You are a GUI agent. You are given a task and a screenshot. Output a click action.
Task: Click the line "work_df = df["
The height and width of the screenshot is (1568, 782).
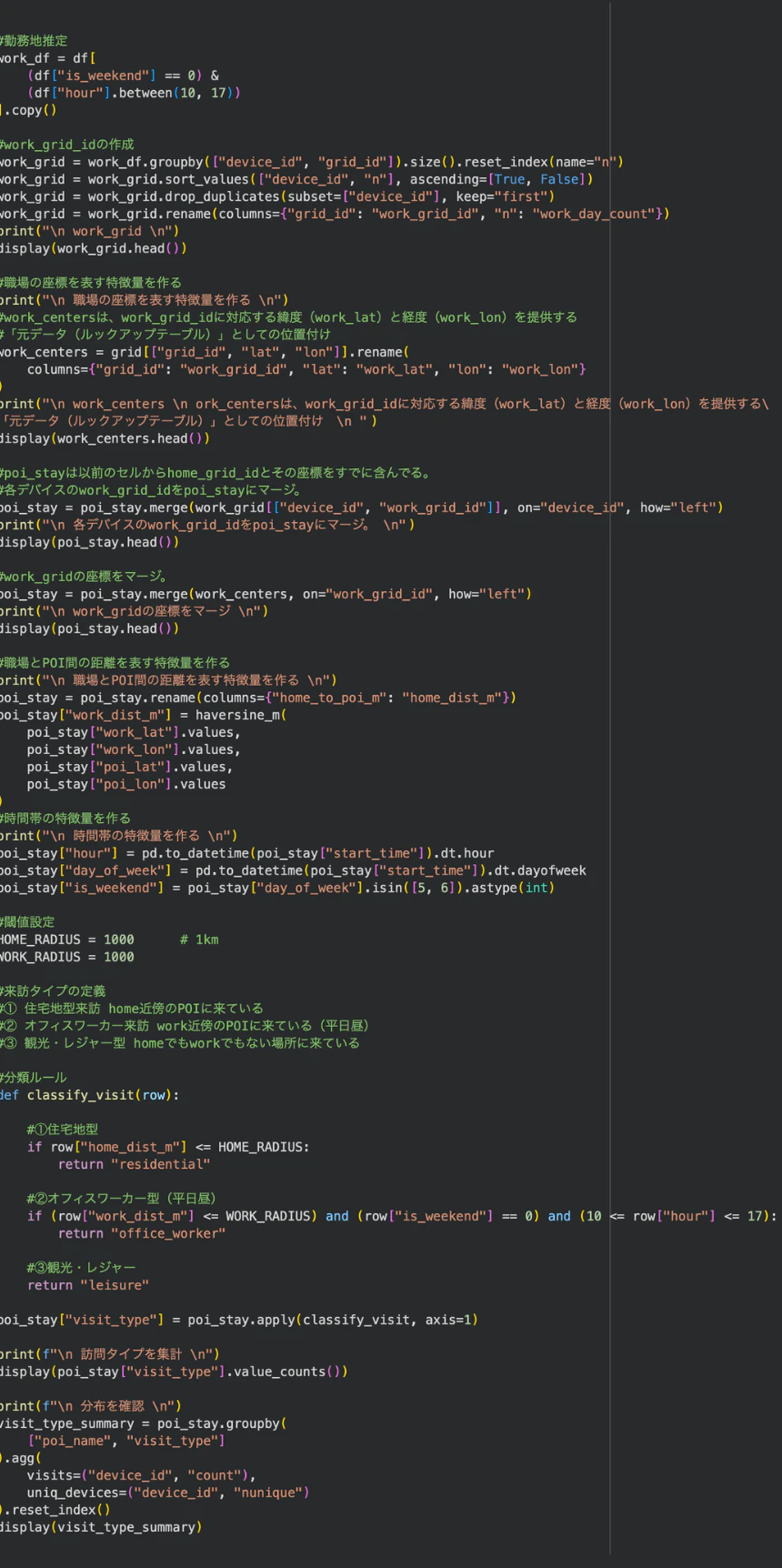tap(47, 58)
